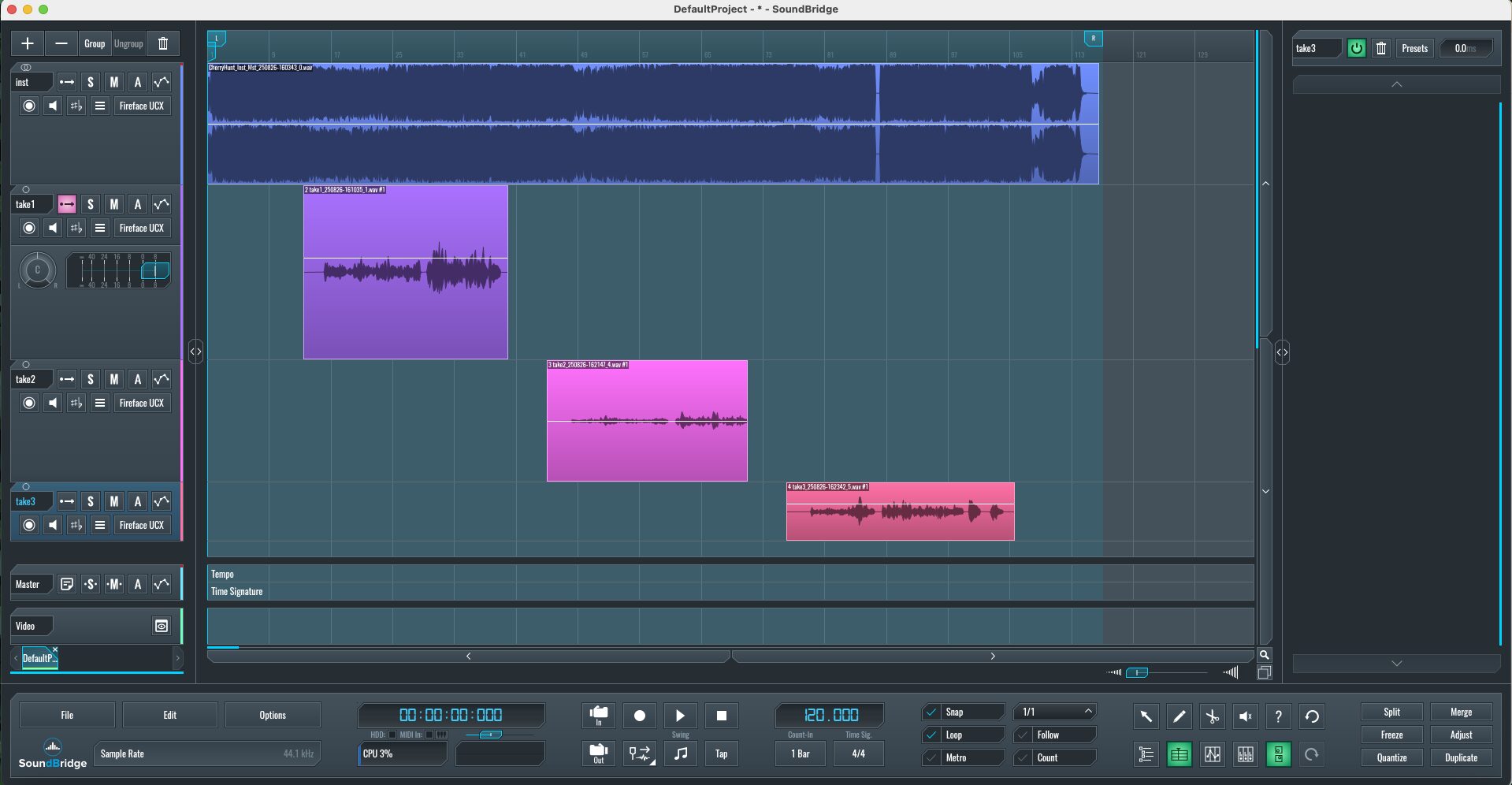This screenshot has width=1512, height=785.
Task: Click the Group button
Action: point(95,43)
